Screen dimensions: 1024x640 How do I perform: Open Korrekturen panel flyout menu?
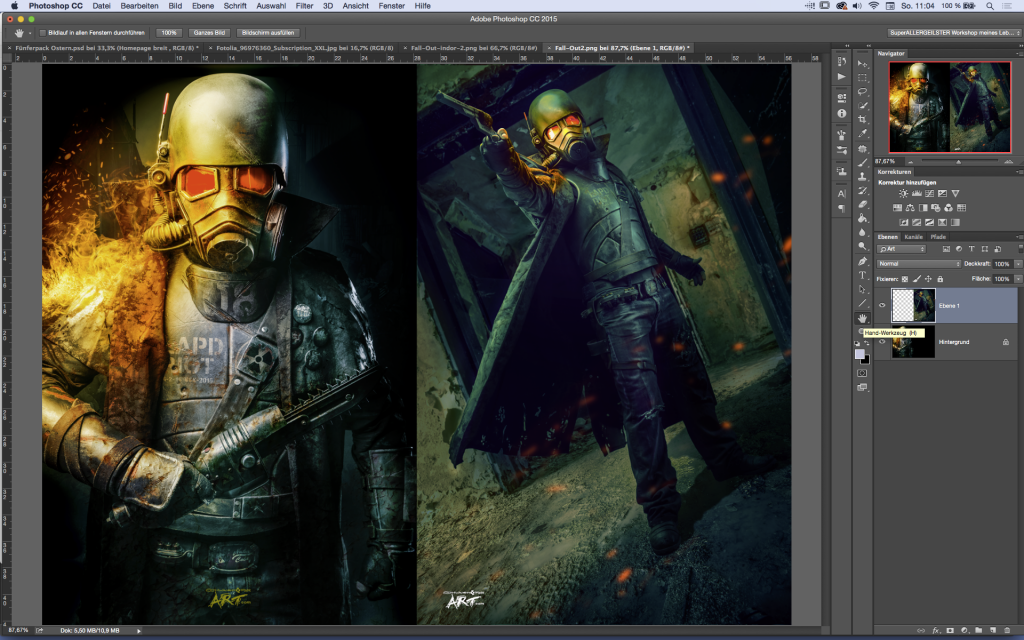1019,172
